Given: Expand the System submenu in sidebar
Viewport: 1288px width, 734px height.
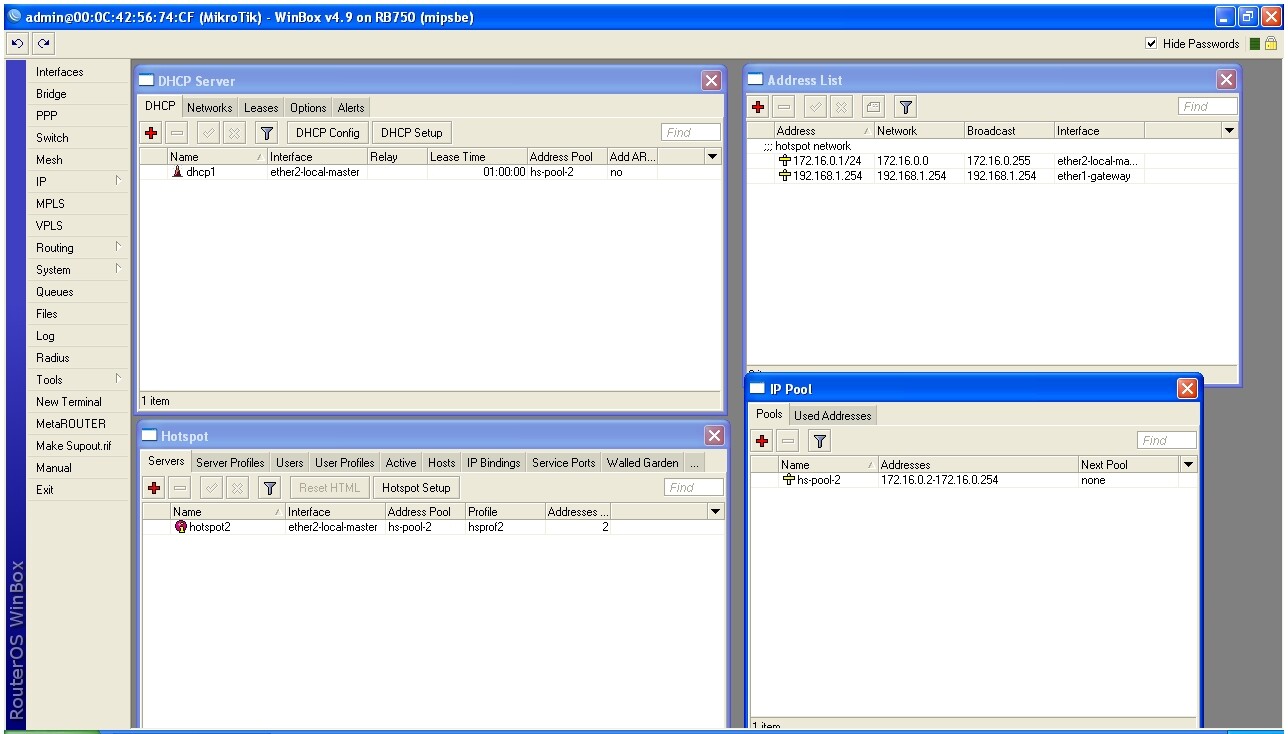Looking at the screenshot, I should coord(118,269).
